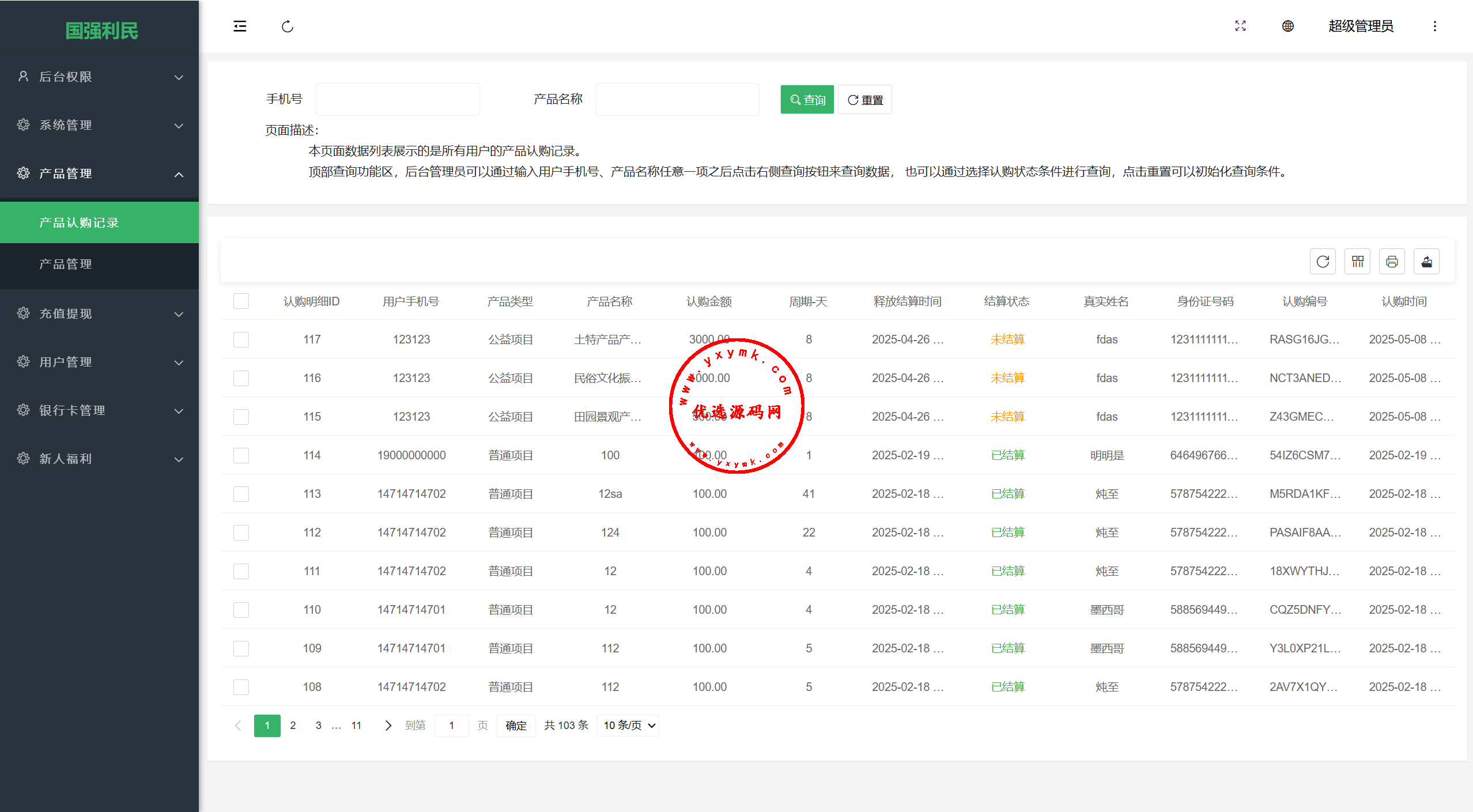
Task: Toggle fullscreen mode icon
Action: [1240, 26]
